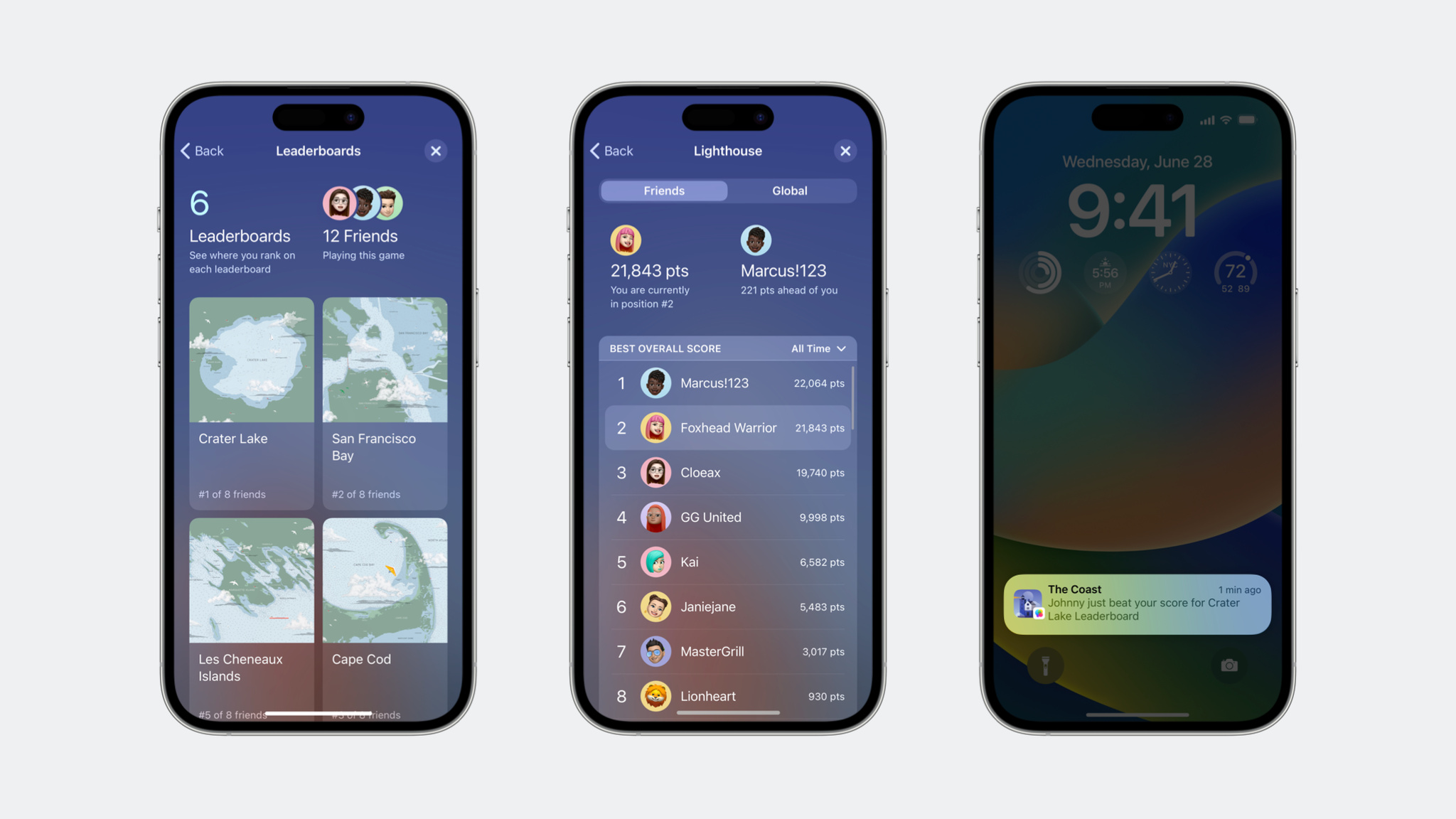Select Foxhead Warrior player profile icon
Image resolution: width=1456 pixels, height=819 pixels.
[x=652, y=427]
